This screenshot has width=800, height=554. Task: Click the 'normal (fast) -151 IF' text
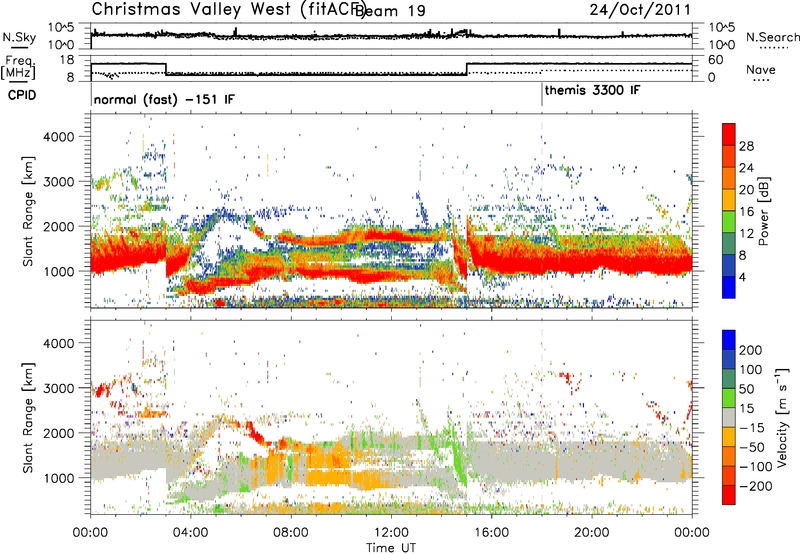(x=164, y=99)
